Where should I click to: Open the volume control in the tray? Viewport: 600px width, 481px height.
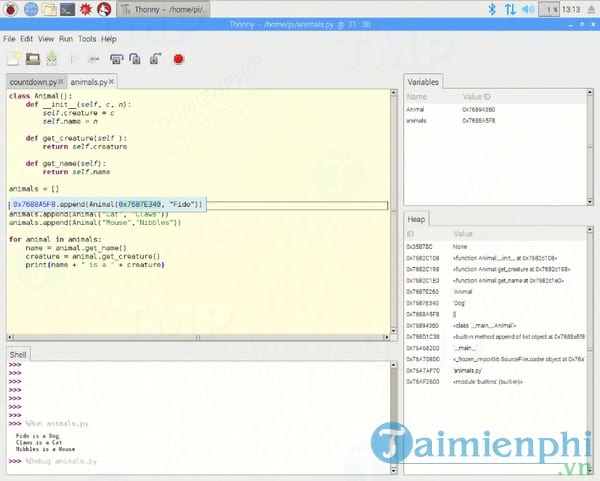[x=532, y=10]
